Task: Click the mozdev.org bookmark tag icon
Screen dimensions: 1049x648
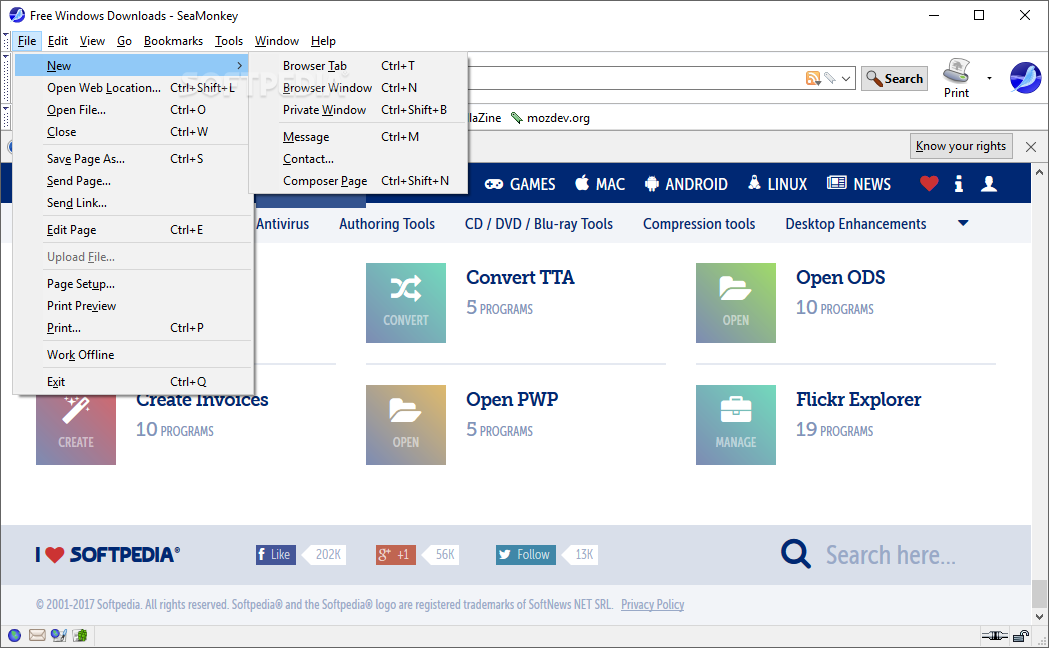Action: click(516, 118)
